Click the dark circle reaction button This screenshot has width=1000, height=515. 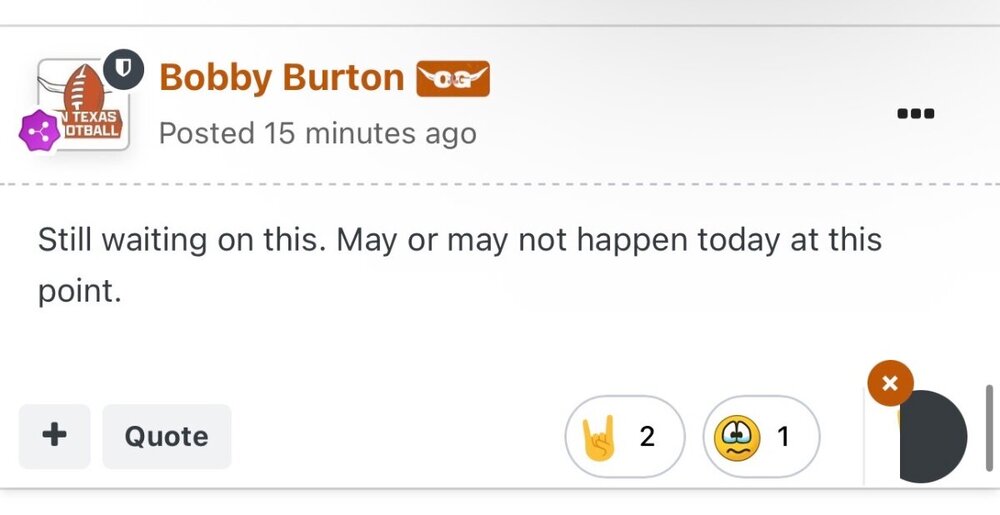coord(935,437)
